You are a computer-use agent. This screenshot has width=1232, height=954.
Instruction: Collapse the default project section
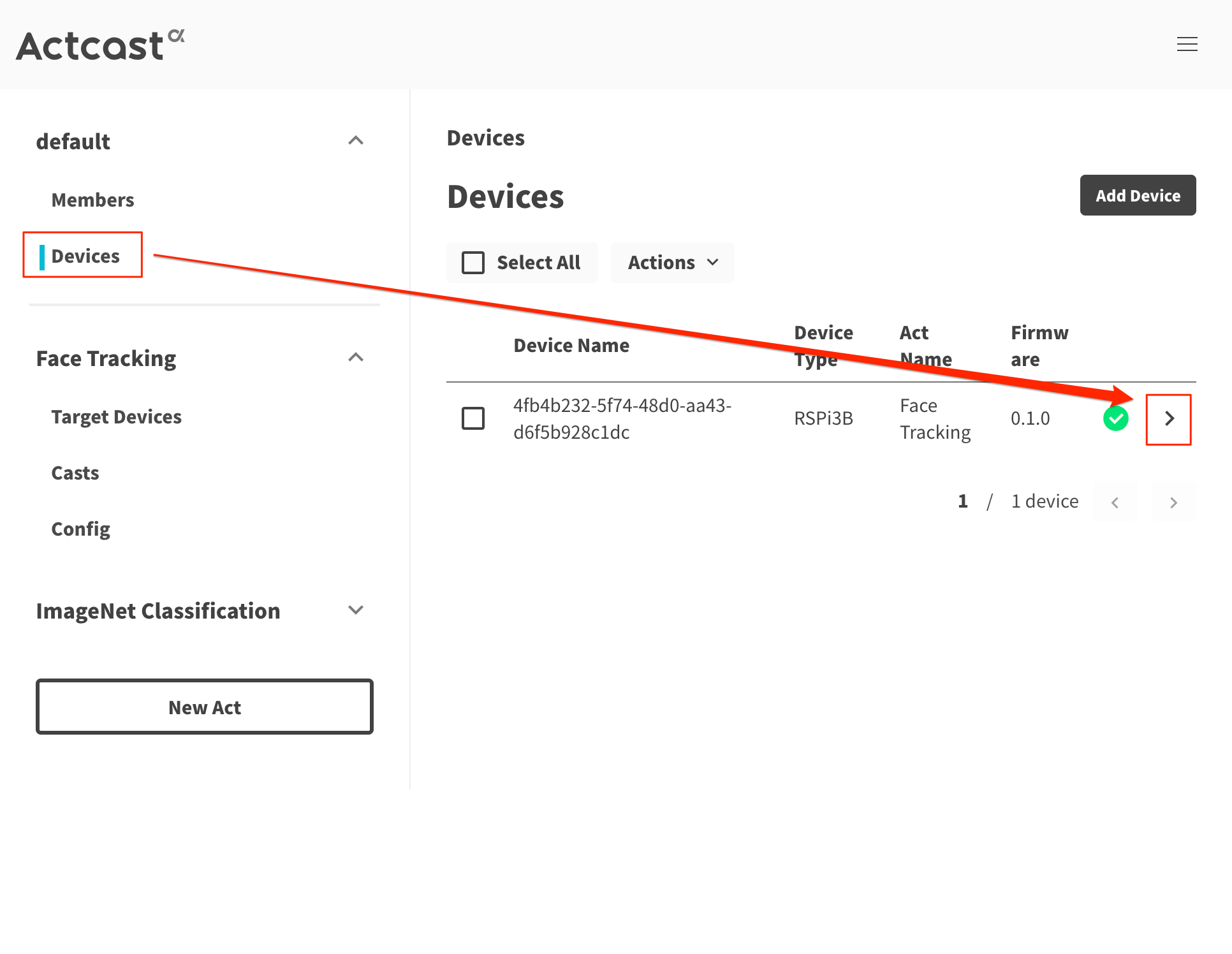356,140
